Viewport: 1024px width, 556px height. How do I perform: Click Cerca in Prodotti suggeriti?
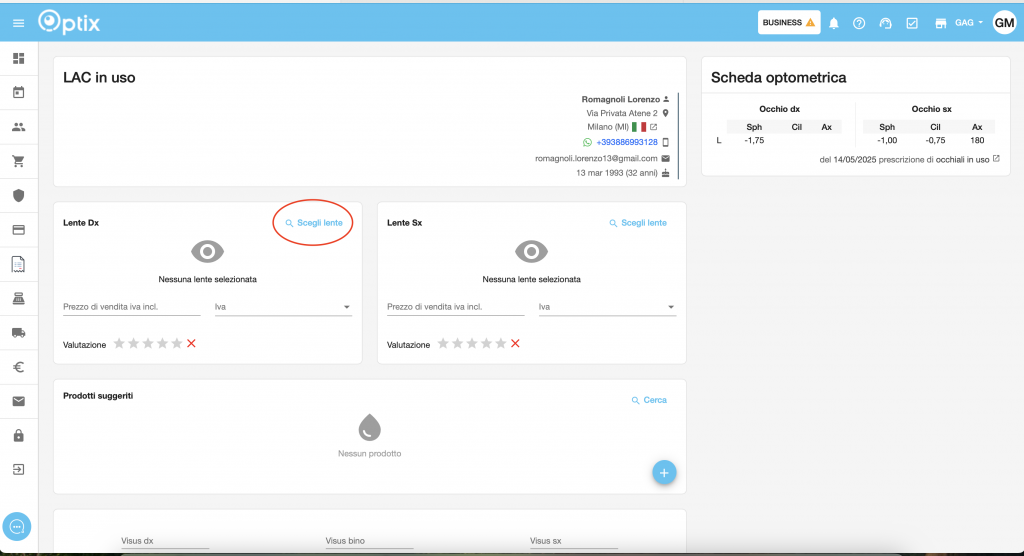(x=648, y=400)
